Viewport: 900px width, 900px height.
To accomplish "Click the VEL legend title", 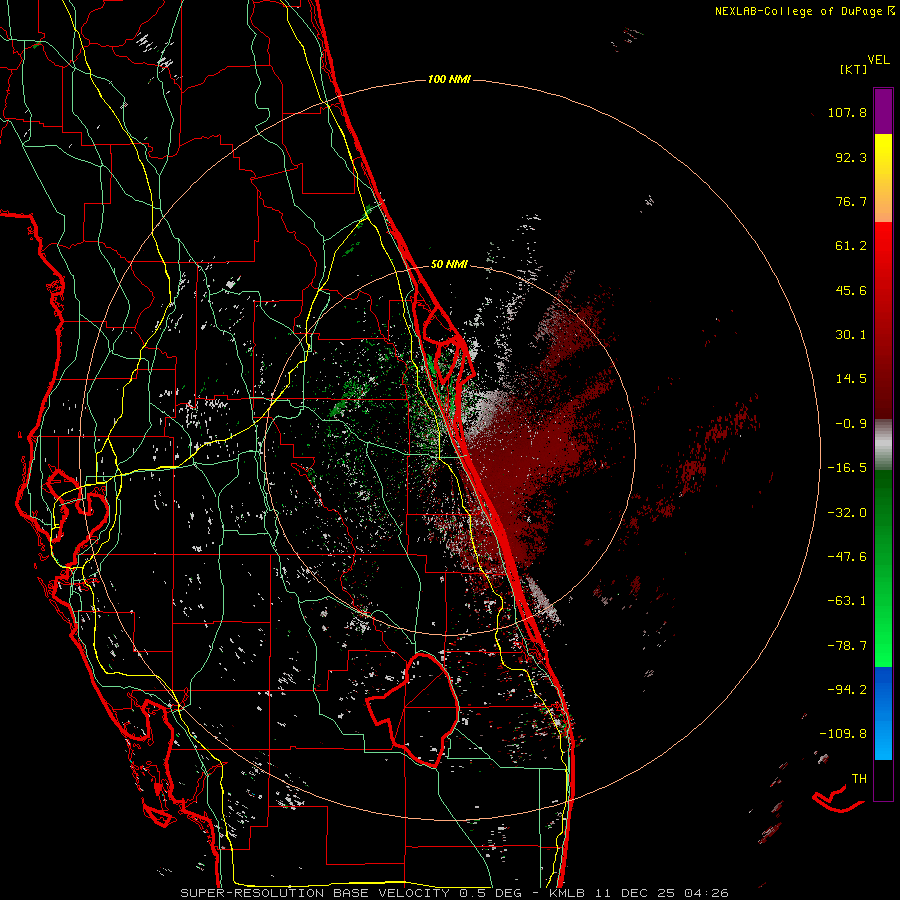I will [878, 59].
